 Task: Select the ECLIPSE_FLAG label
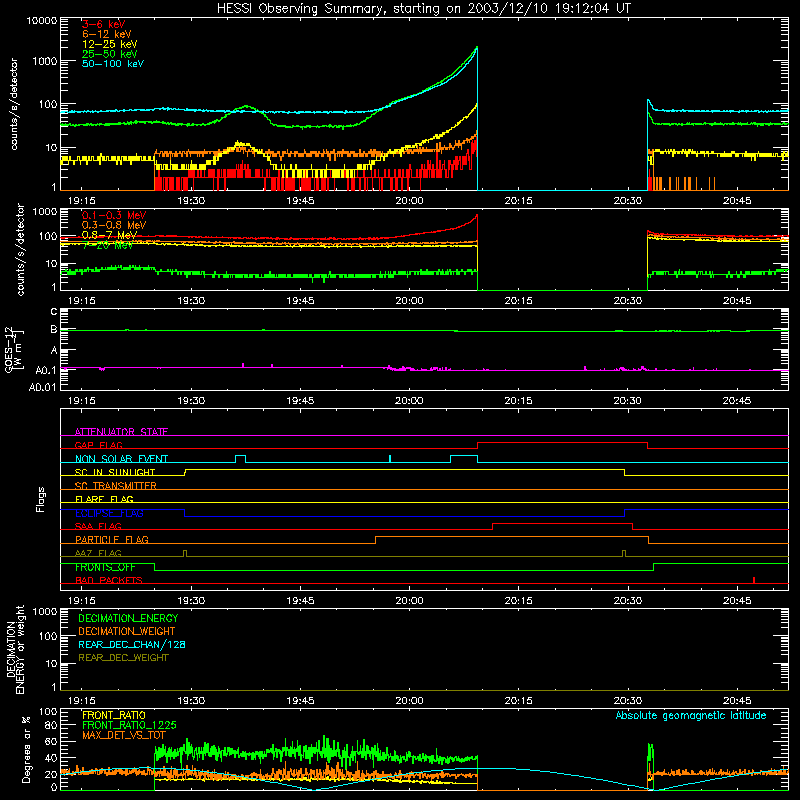(x=109, y=513)
